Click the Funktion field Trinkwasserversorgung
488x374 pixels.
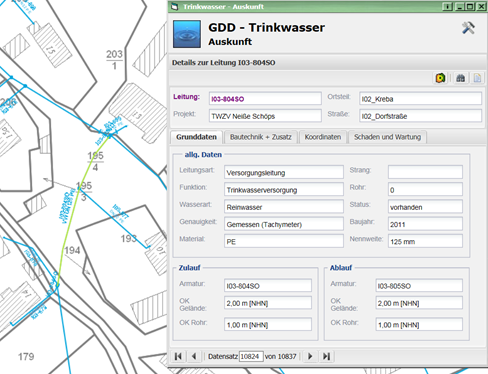click(x=284, y=190)
